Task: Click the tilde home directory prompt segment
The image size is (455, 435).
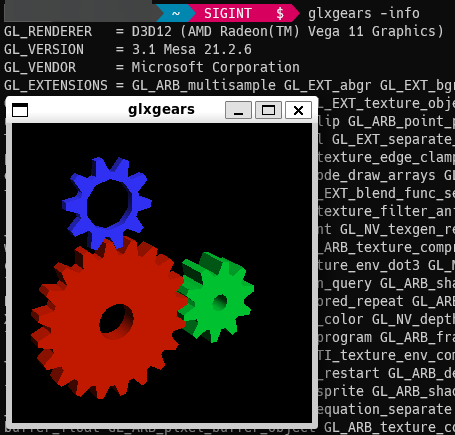Action: [176, 13]
